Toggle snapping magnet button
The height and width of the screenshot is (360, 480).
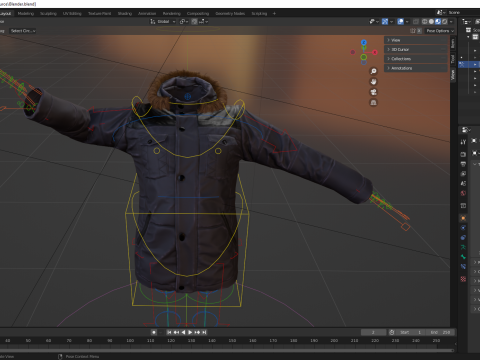194,22
